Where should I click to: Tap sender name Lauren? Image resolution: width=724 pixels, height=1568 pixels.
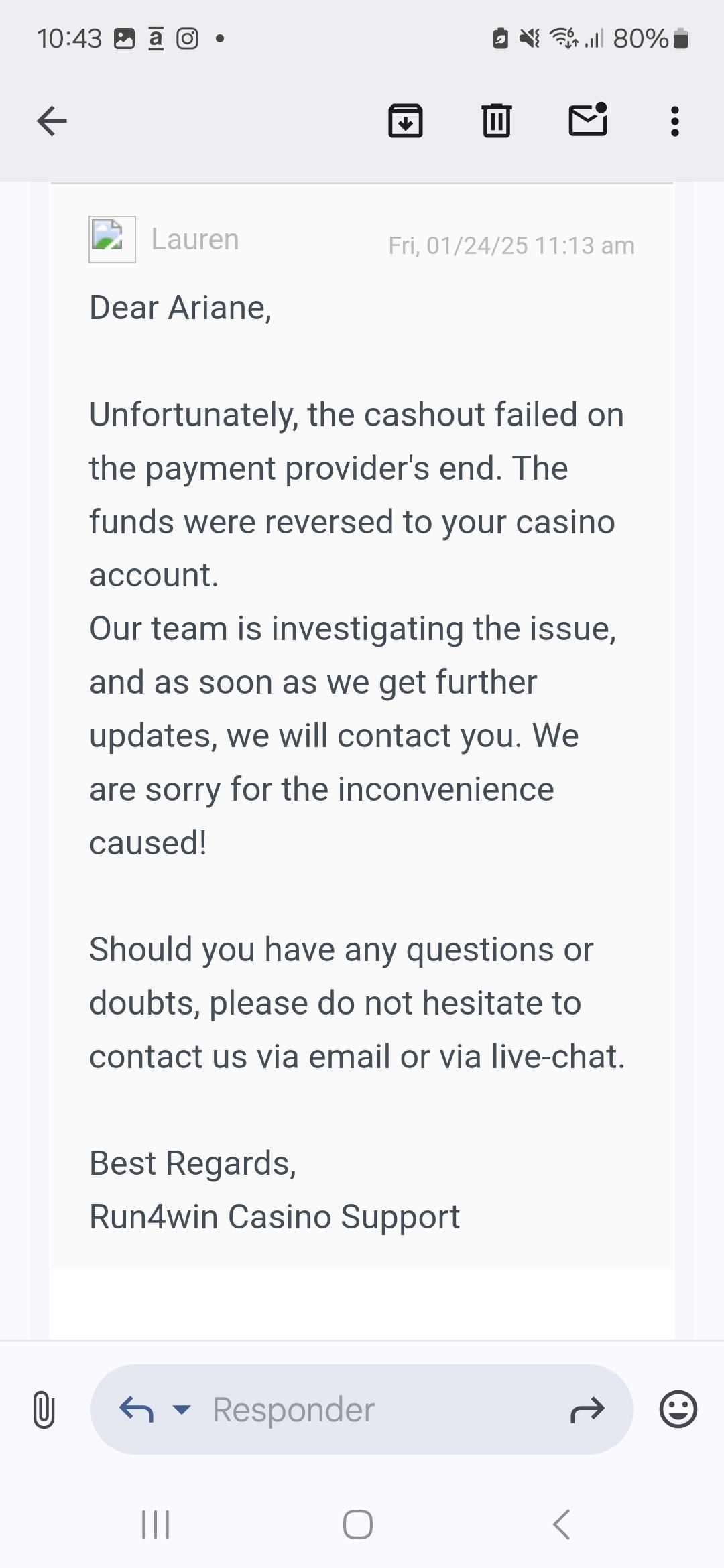click(195, 239)
